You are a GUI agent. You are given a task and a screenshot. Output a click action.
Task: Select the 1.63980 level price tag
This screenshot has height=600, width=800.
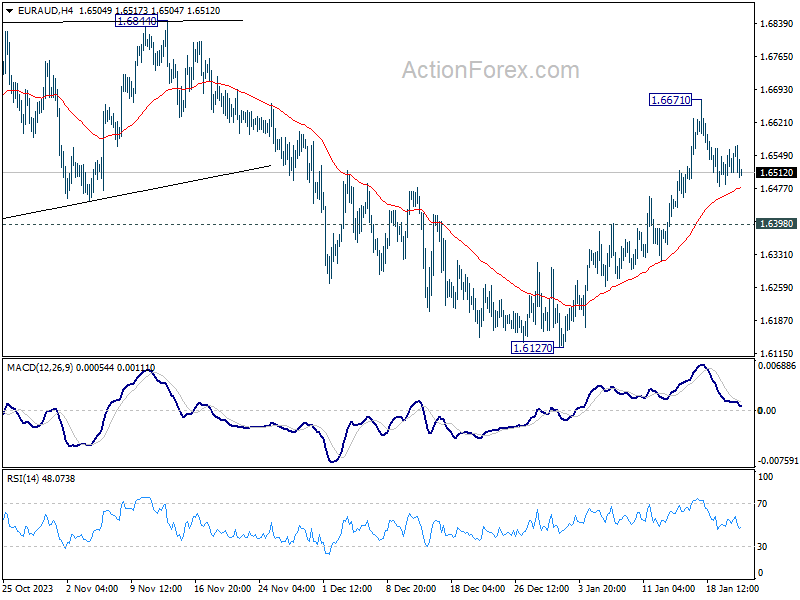(776, 224)
